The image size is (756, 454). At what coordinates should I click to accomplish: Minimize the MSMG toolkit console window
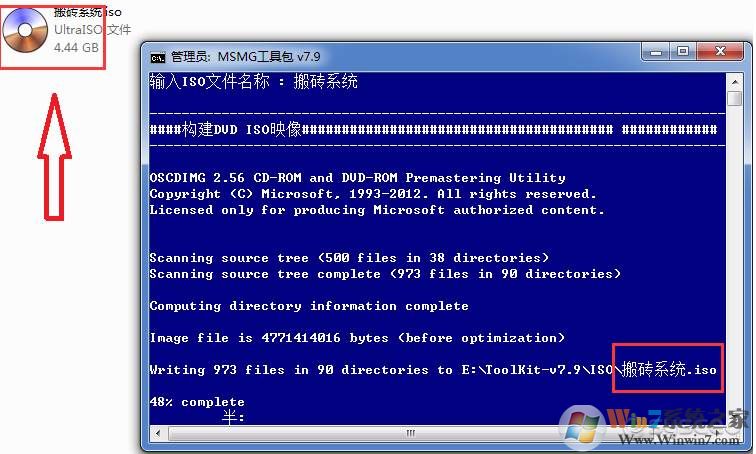pyautogui.click(x=656, y=52)
